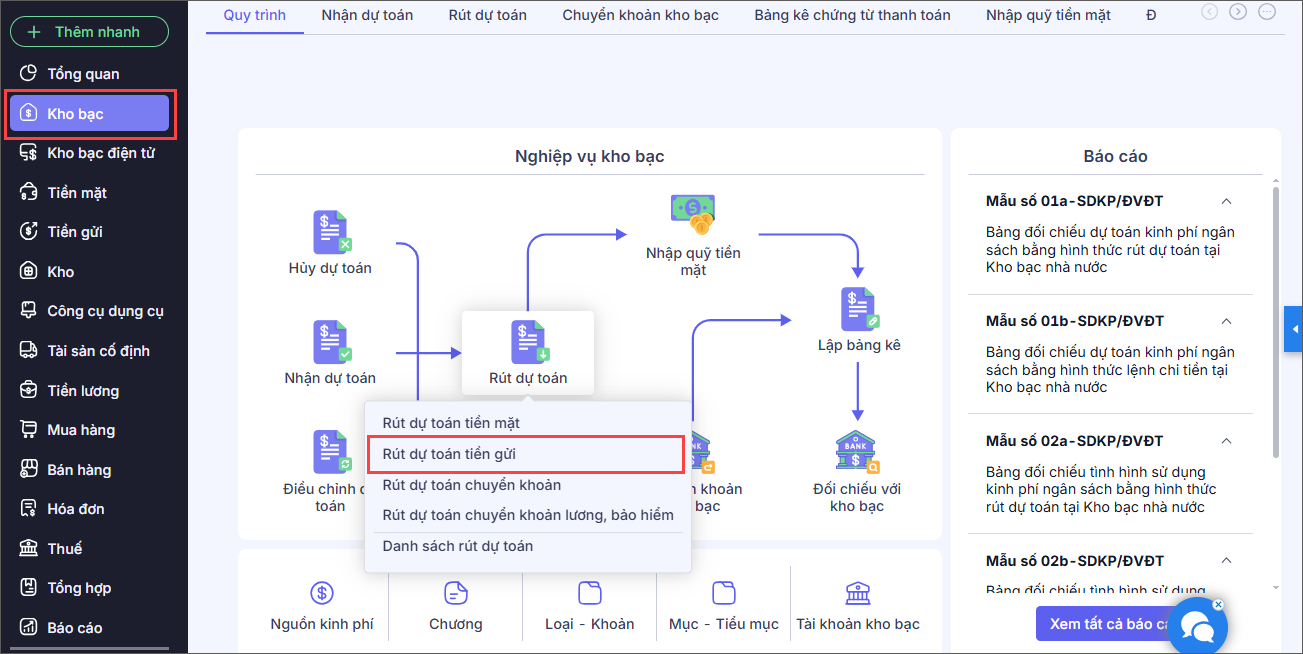Switch to the Nhận dự toán tab
This screenshot has width=1303, height=654.
click(367, 15)
